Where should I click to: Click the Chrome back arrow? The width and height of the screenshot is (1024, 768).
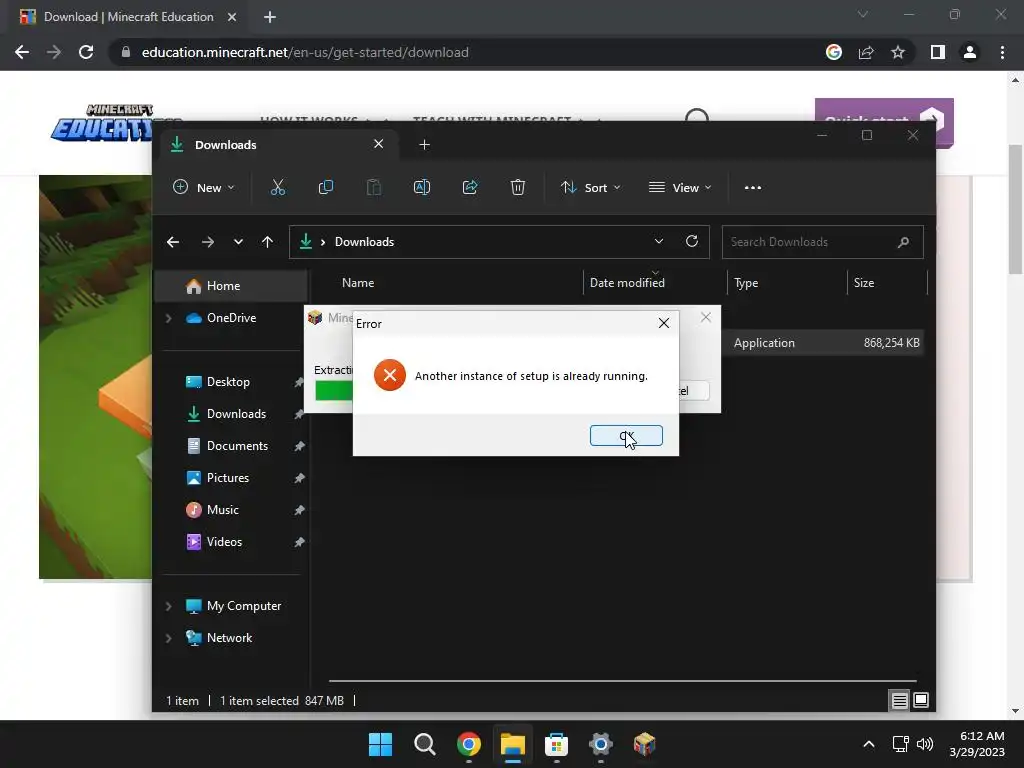pos(22,52)
